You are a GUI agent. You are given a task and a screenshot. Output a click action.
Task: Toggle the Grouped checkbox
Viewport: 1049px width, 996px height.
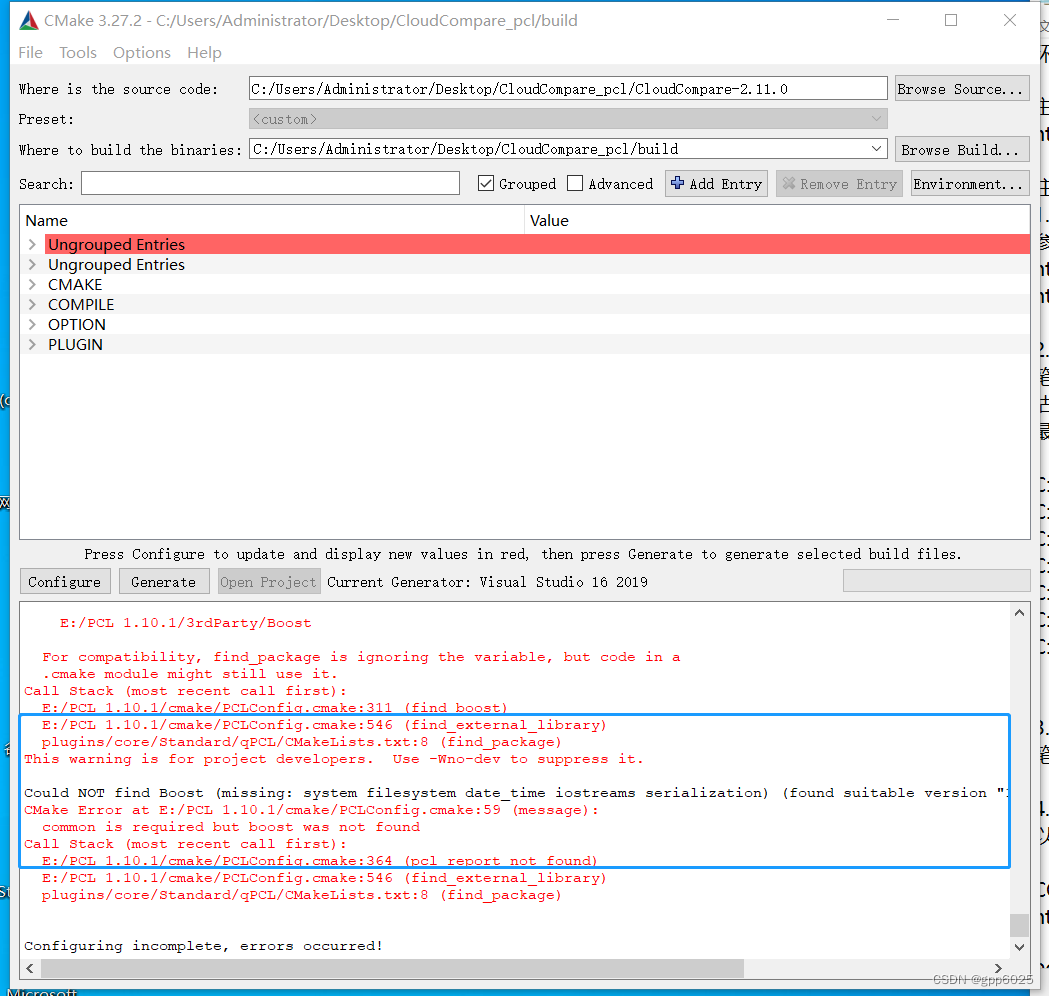486,183
